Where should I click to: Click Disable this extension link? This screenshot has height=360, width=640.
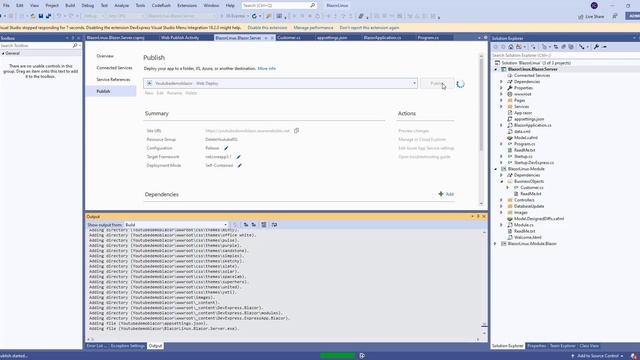click(x=267, y=28)
